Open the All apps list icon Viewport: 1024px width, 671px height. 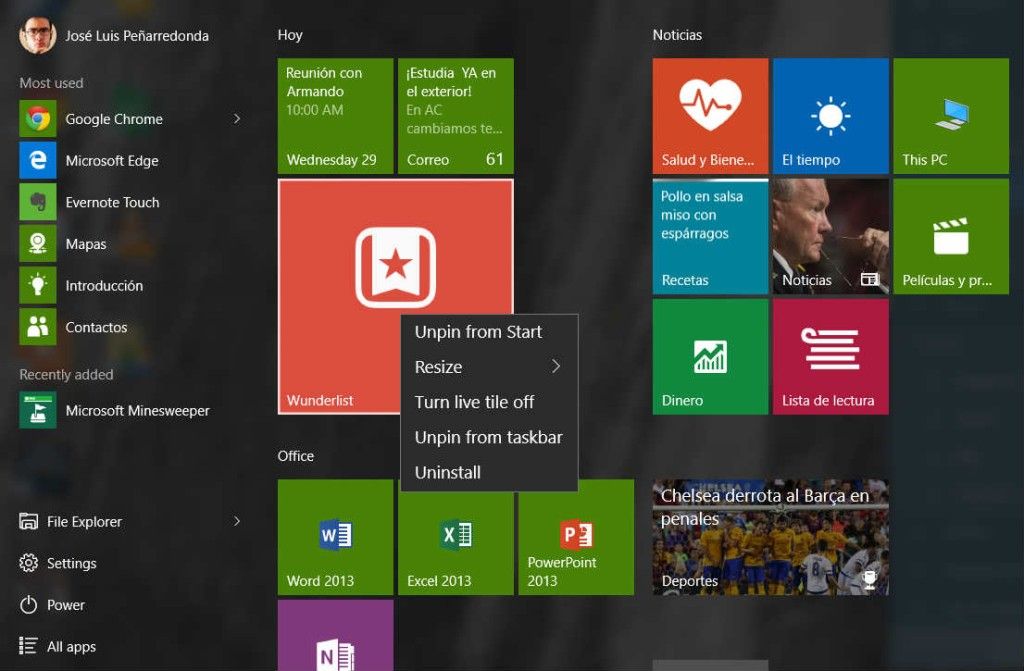28,646
